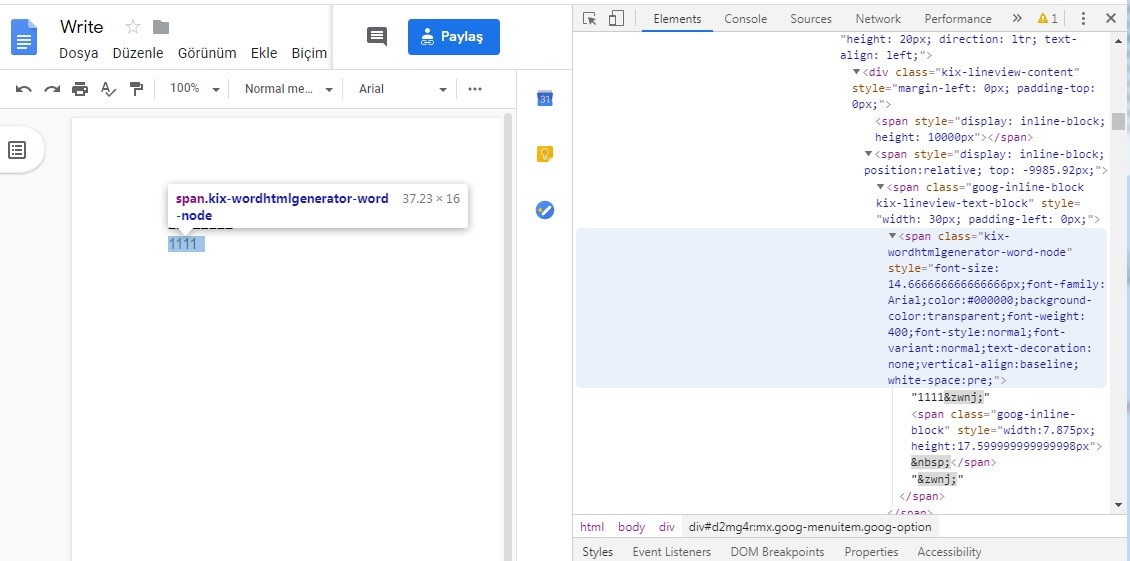Viewport: 1130px width, 561px height.
Task: Open the document outline panel
Action: pyautogui.click(x=17, y=150)
